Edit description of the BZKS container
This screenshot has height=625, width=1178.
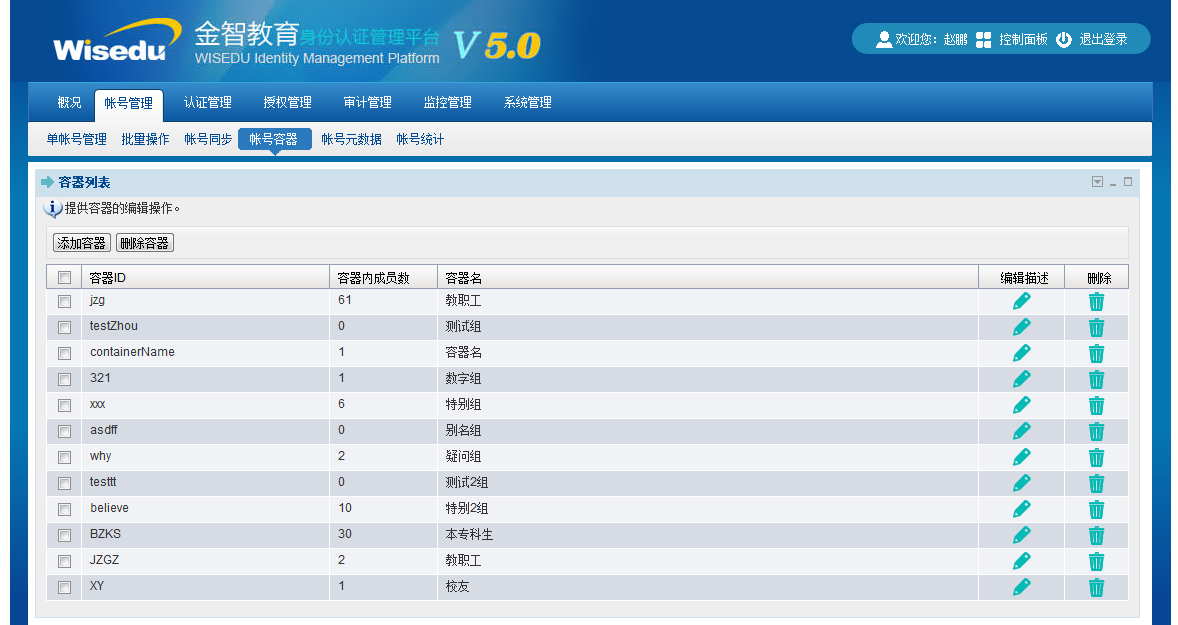(x=1021, y=535)
